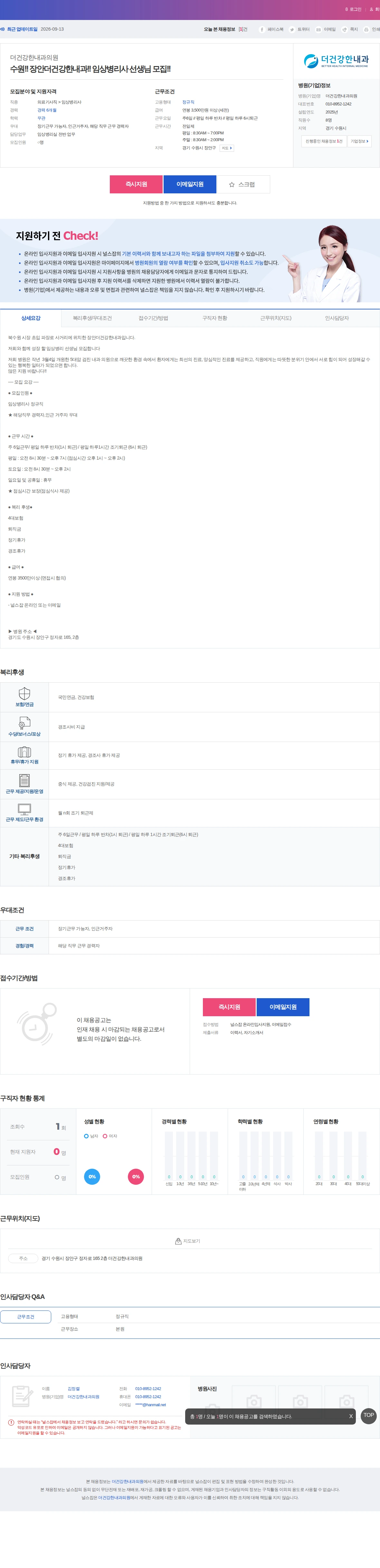This screenshot has width=380, height=1568.
Task: Open today's viewed jobs count [1]건
Action: coord(242,29)
